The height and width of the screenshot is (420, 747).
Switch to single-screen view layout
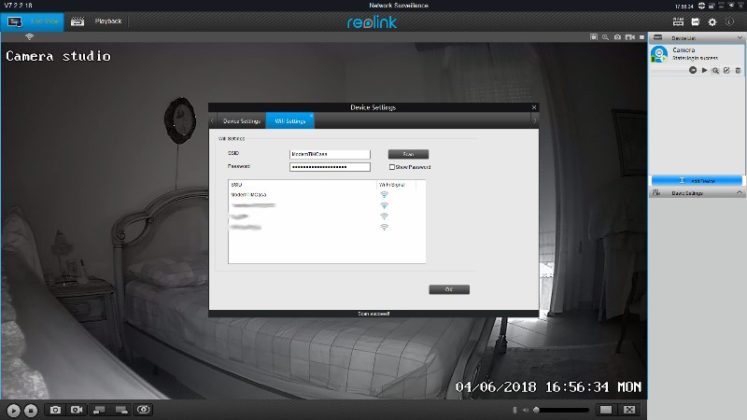606,410
